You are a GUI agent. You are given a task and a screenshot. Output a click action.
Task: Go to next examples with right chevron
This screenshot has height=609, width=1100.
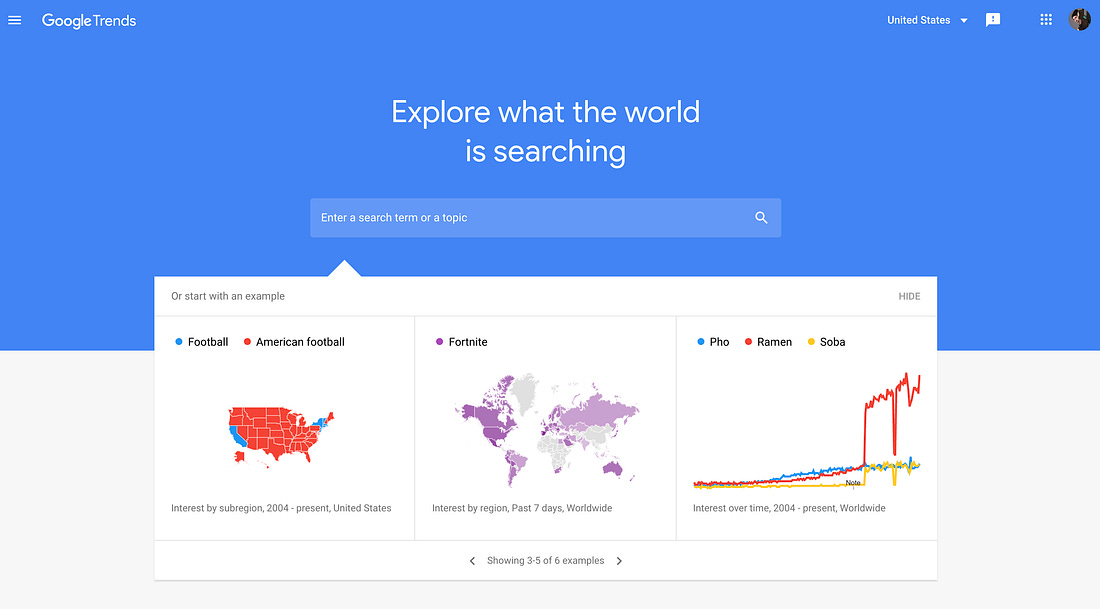click(619, 561)
